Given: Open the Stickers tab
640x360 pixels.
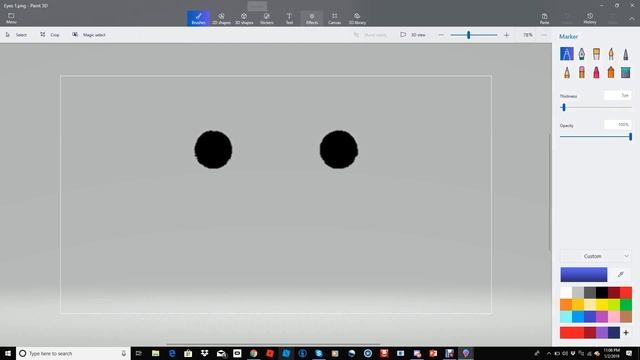Looking at the screenshot, I should 267,18.
